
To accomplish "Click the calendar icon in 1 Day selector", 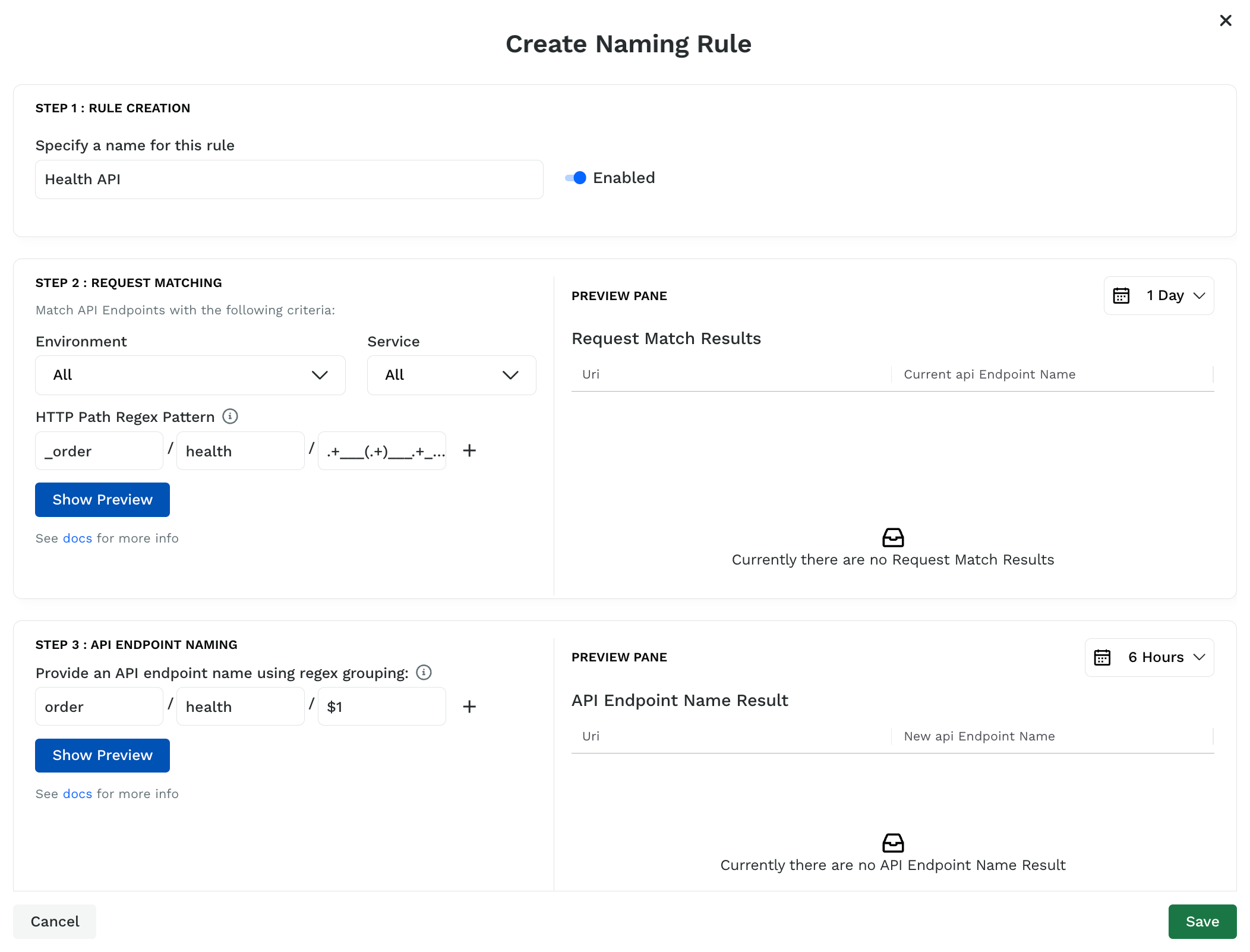I will pyautogui.click(x=1121, y=295).
